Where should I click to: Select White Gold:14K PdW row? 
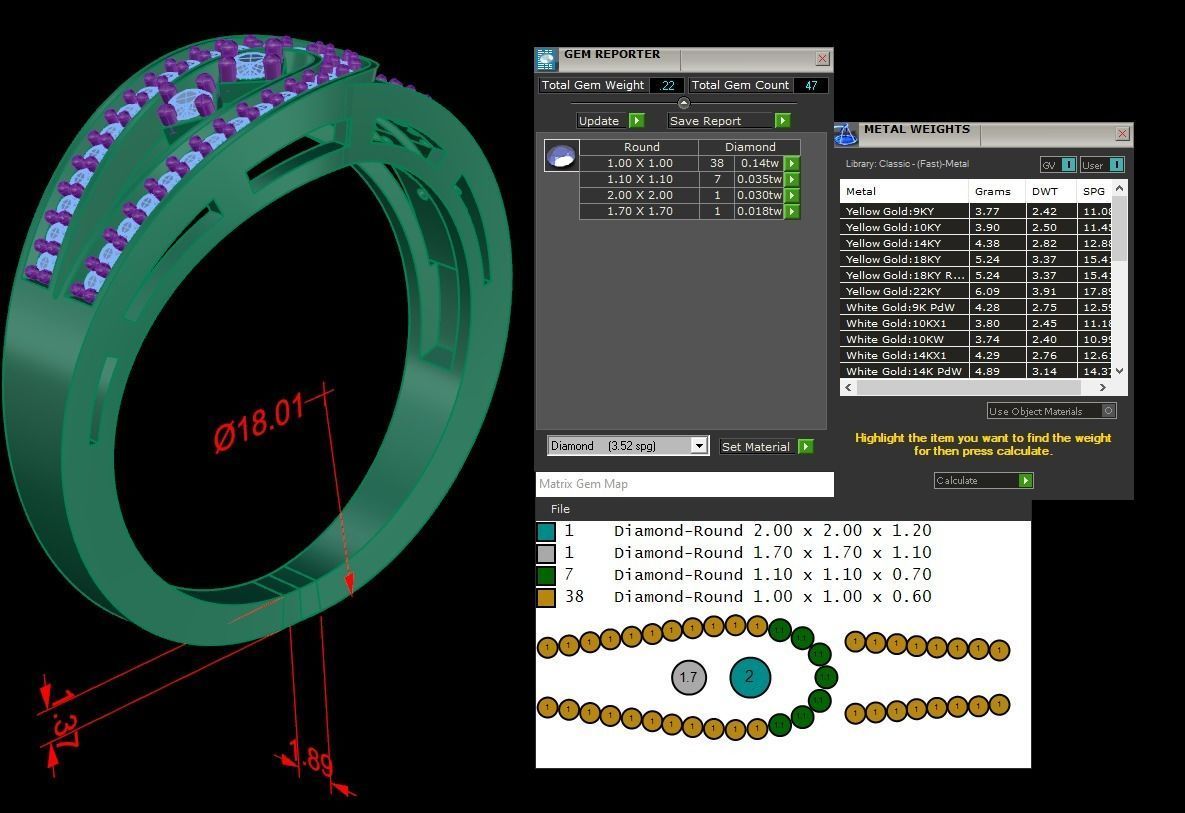976,371
